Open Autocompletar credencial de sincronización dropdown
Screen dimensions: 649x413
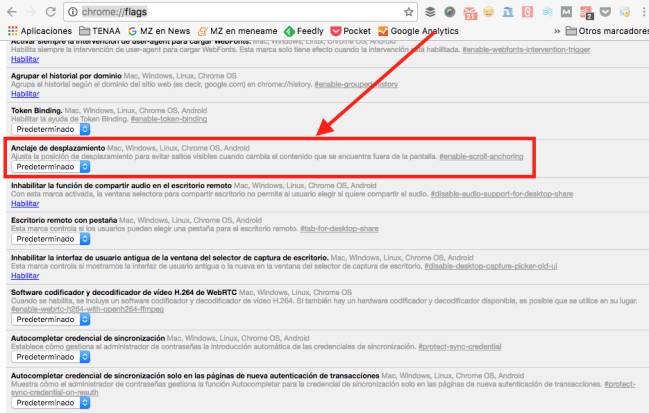tap(50, 357)
